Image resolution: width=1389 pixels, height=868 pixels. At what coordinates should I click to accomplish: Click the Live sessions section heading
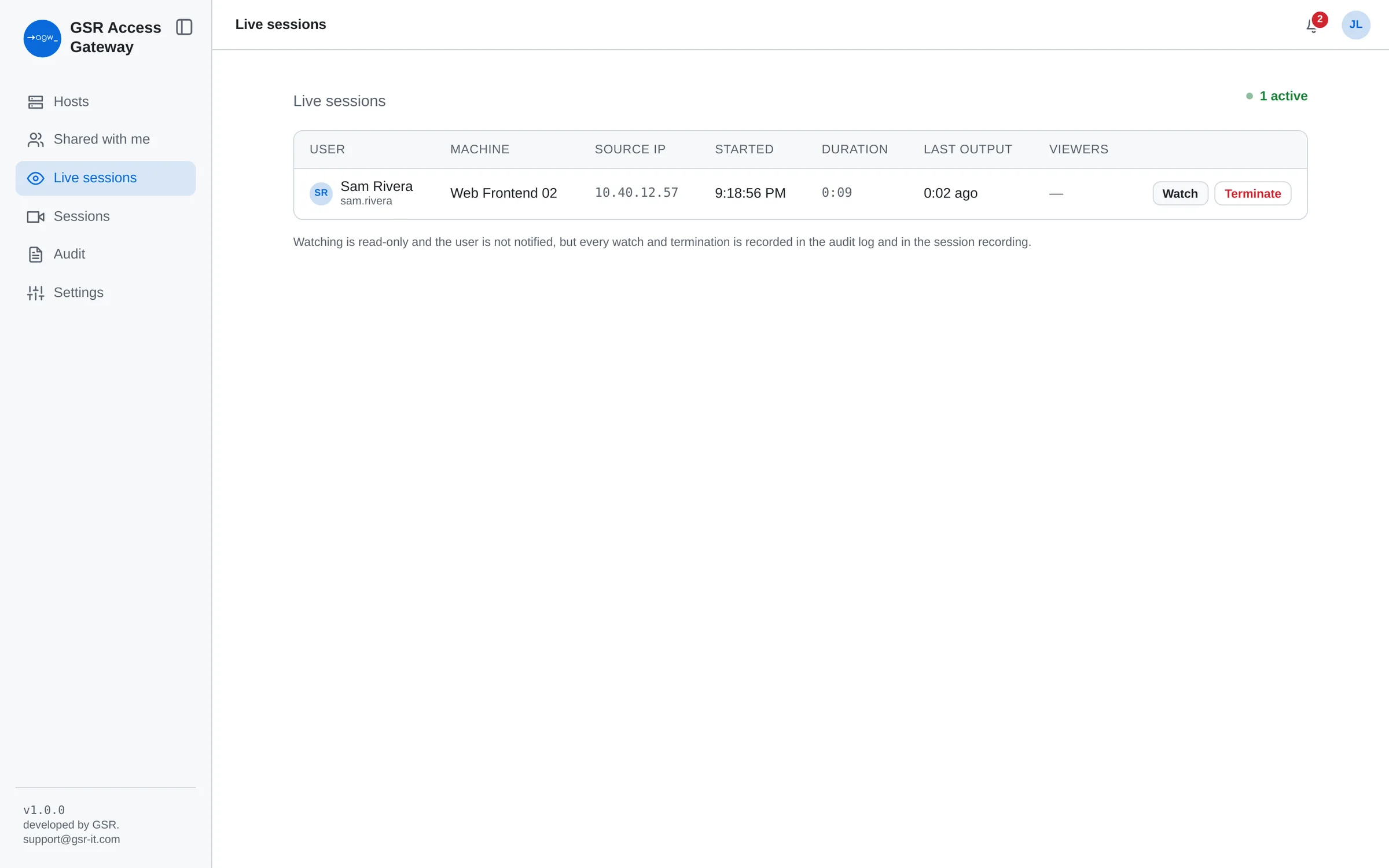point(339,101)
